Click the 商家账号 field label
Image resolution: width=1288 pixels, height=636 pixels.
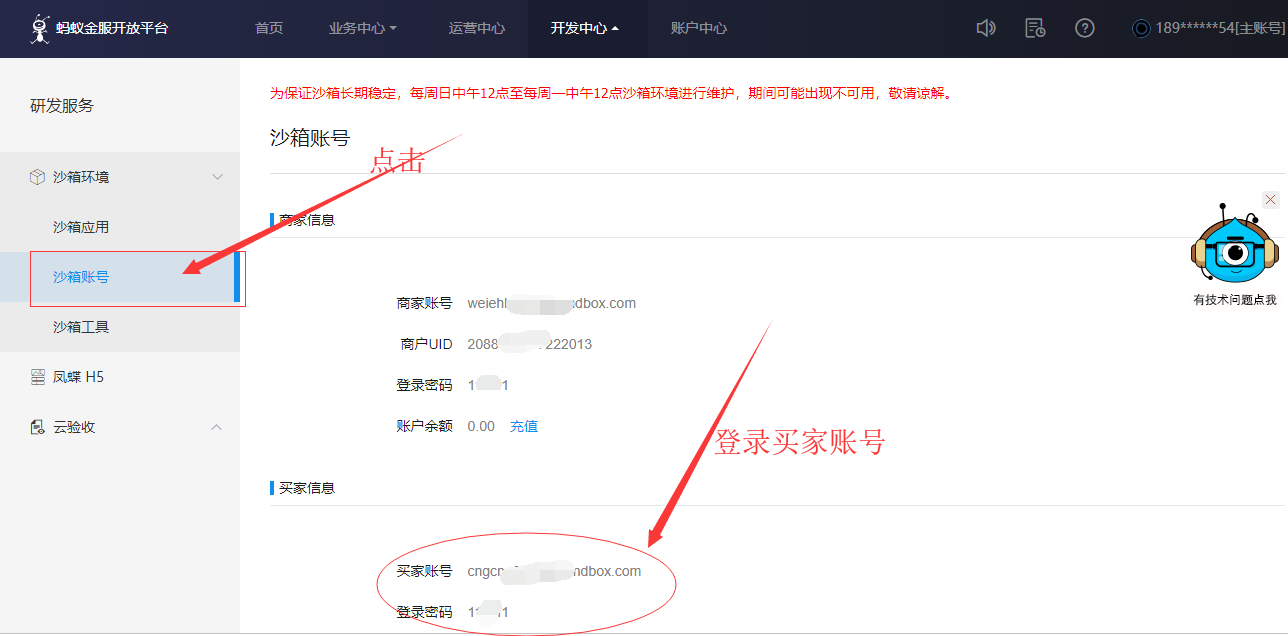pos(424,303)
